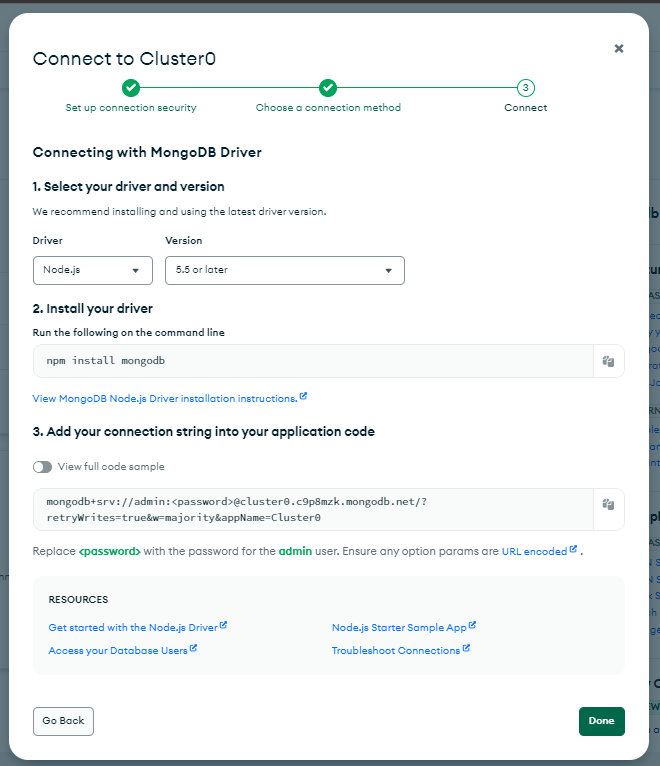
Task: Open the Version dropdown showing 5.5 or later
Action: tap(285, 270)
